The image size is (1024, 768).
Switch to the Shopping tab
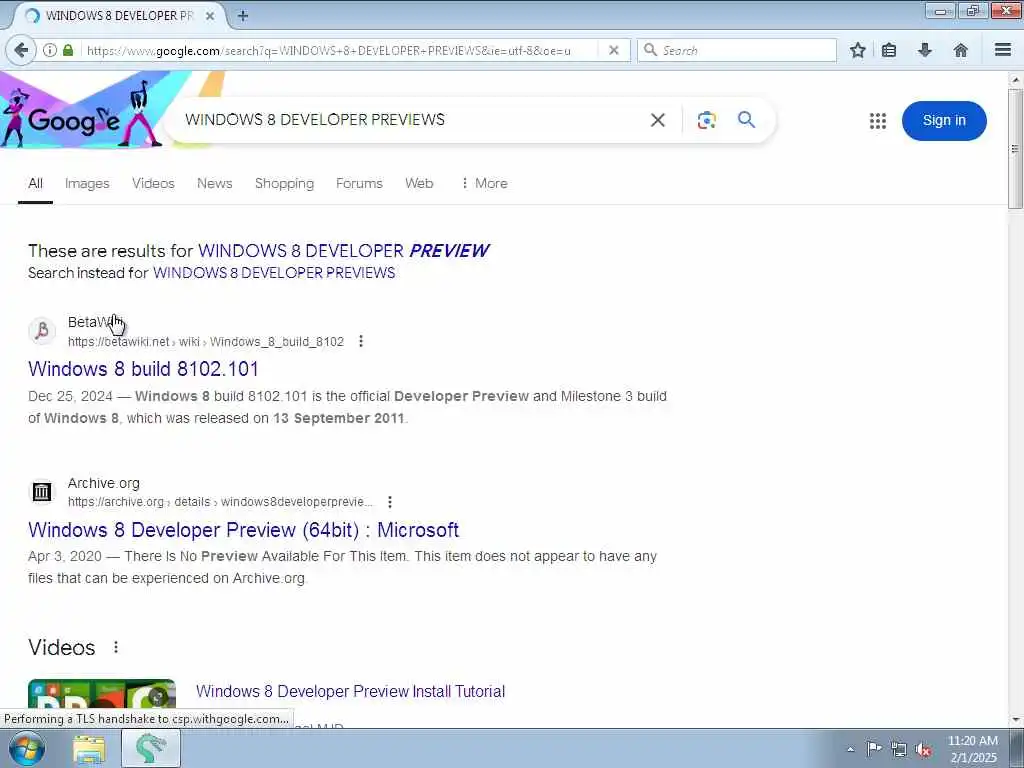[x=284, y=184]
